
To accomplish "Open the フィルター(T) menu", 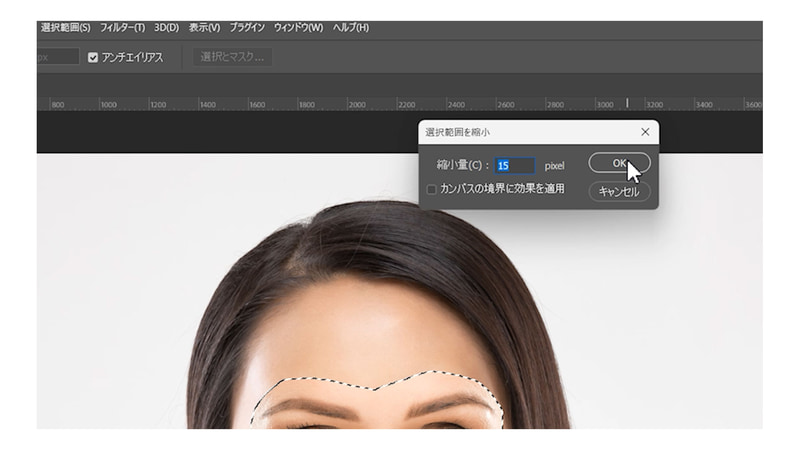I will [x=122, y=28].
